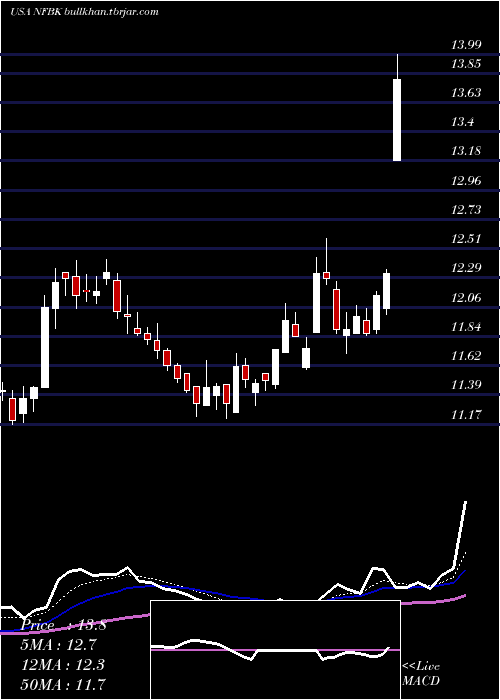Click the 13.85 price axis label
This screenshot has height=700, width=500.
point(466,64)
